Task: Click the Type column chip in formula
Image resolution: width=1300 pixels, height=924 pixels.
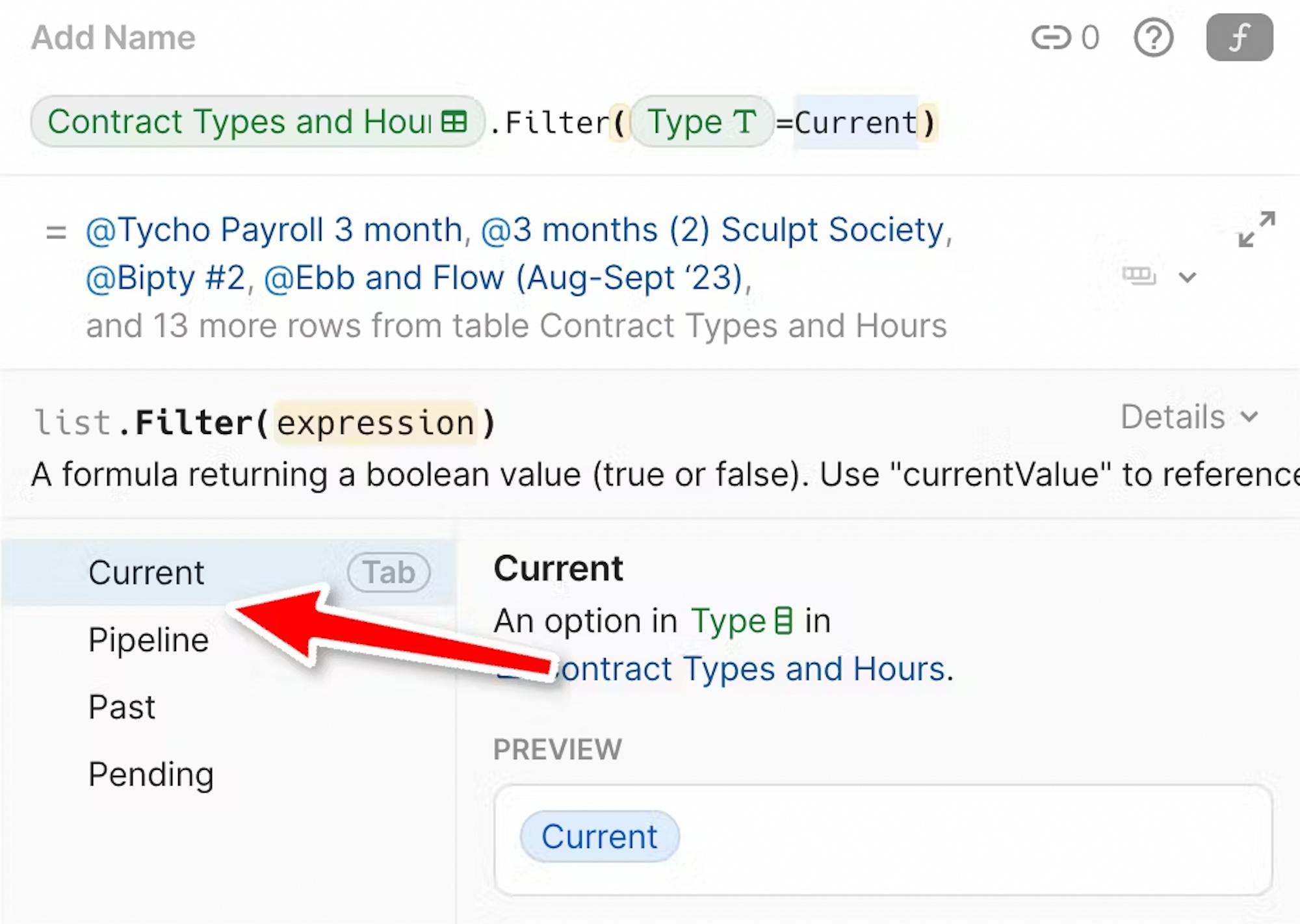Action: pos(702,122)
